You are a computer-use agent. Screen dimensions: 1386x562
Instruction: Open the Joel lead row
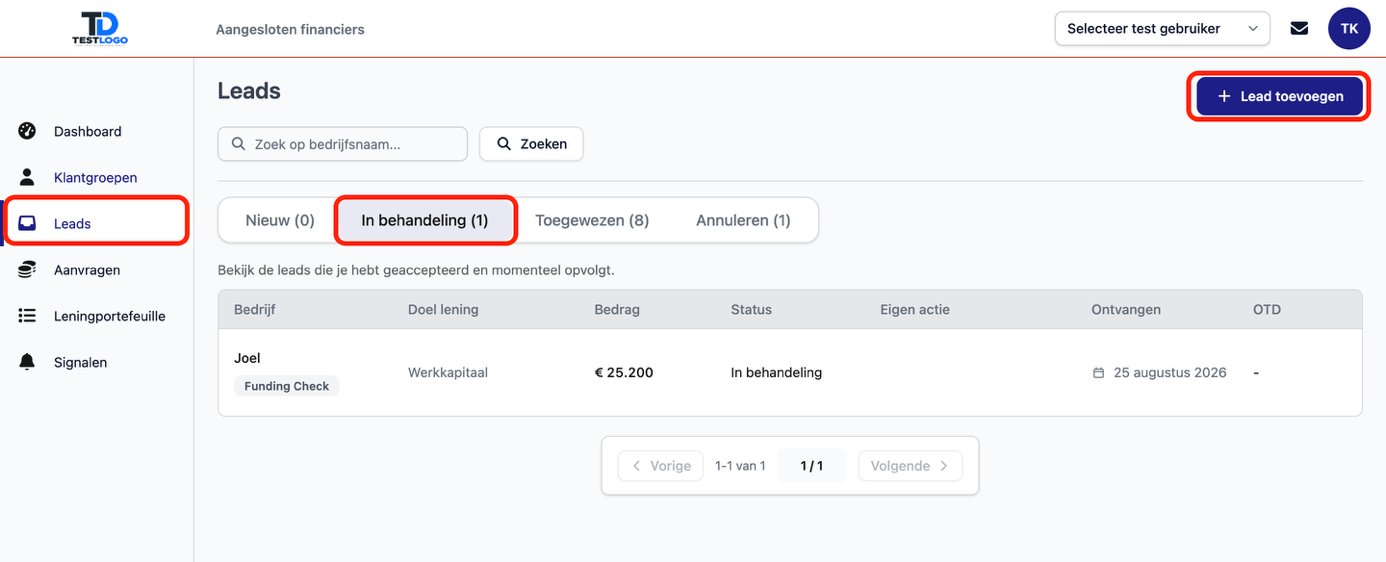click(790, 372)
